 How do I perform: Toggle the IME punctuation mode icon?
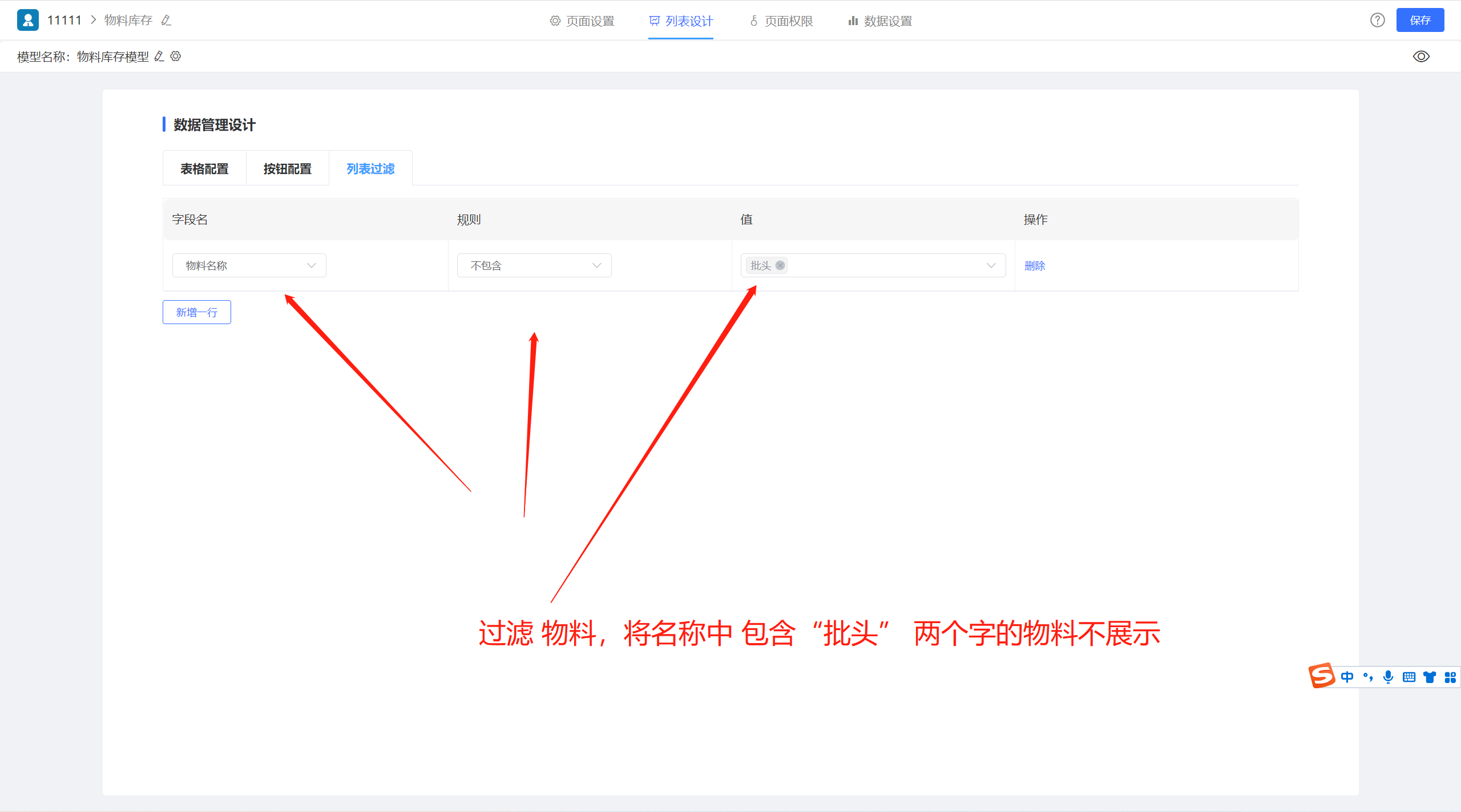1368,677
